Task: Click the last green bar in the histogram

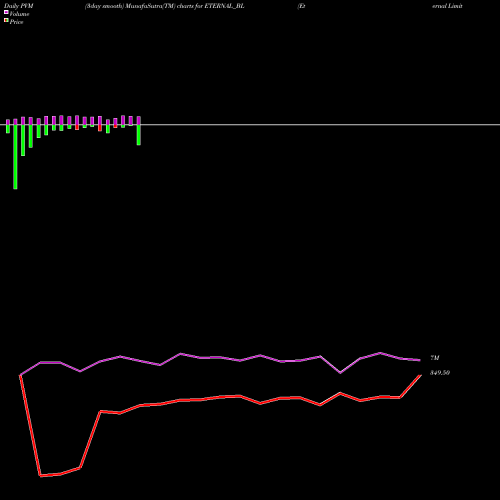Action: click(139, 135)
